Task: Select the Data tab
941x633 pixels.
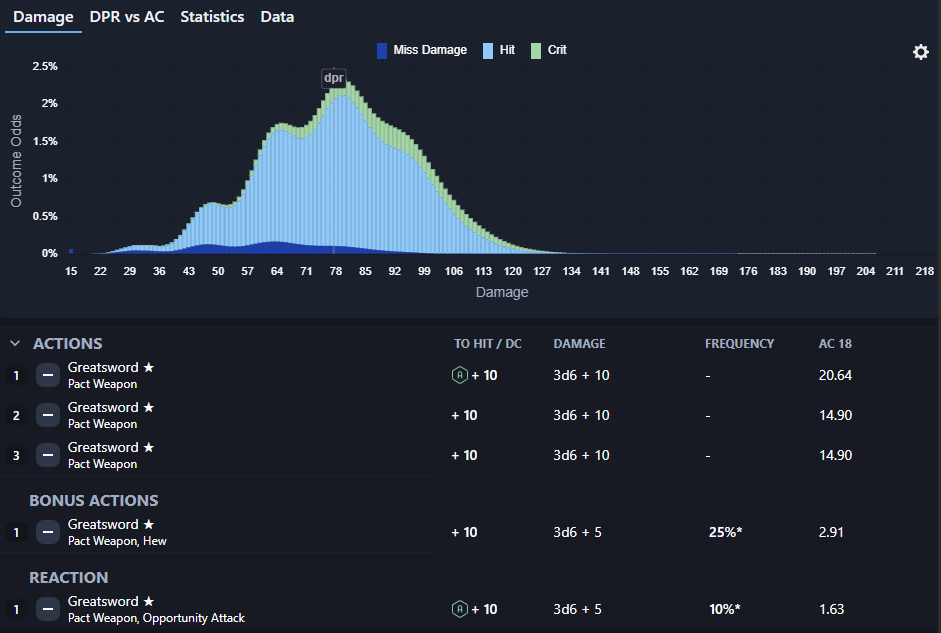Action: (277, 17)
